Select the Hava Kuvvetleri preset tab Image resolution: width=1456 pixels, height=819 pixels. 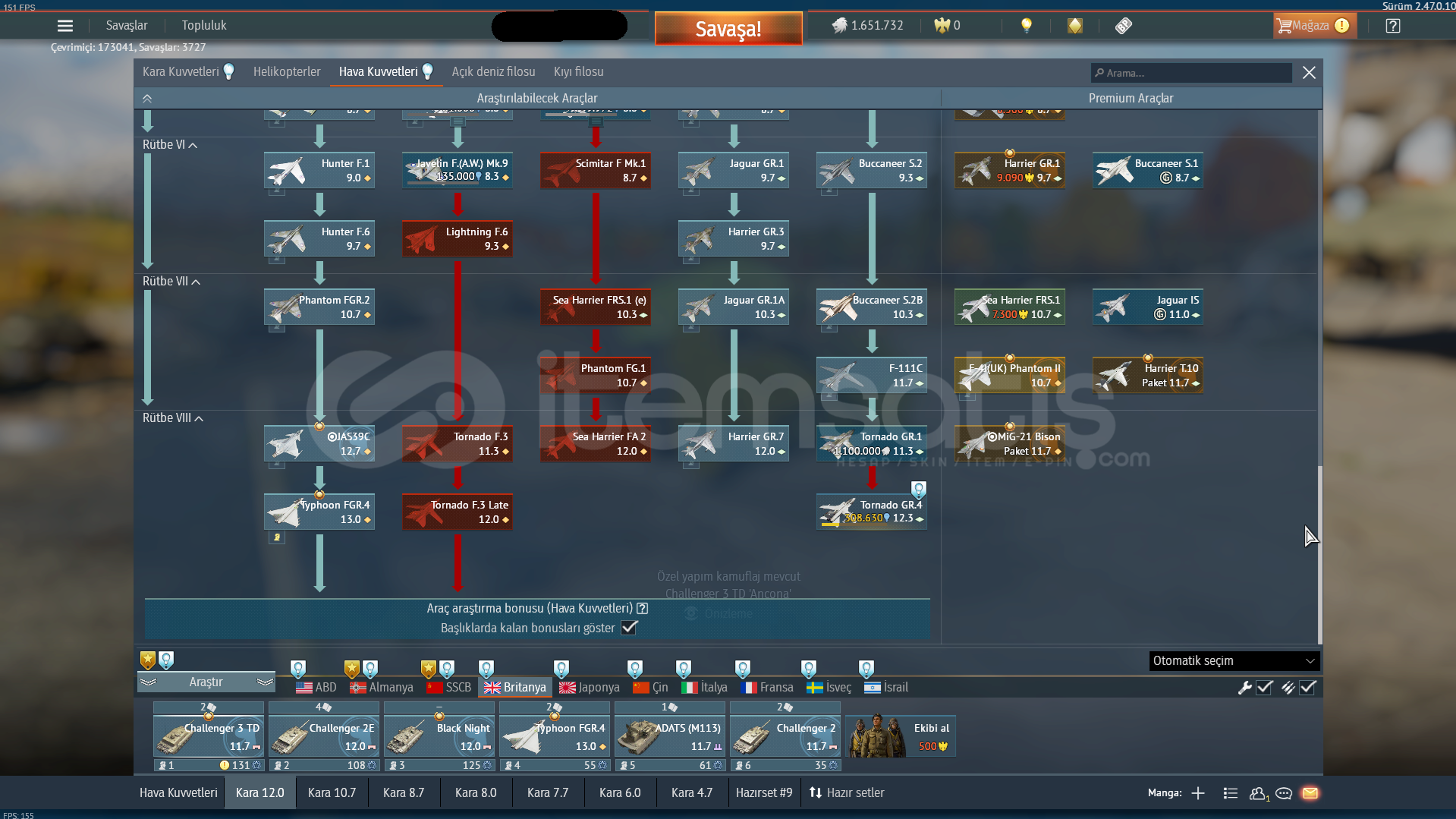[178, 793]
